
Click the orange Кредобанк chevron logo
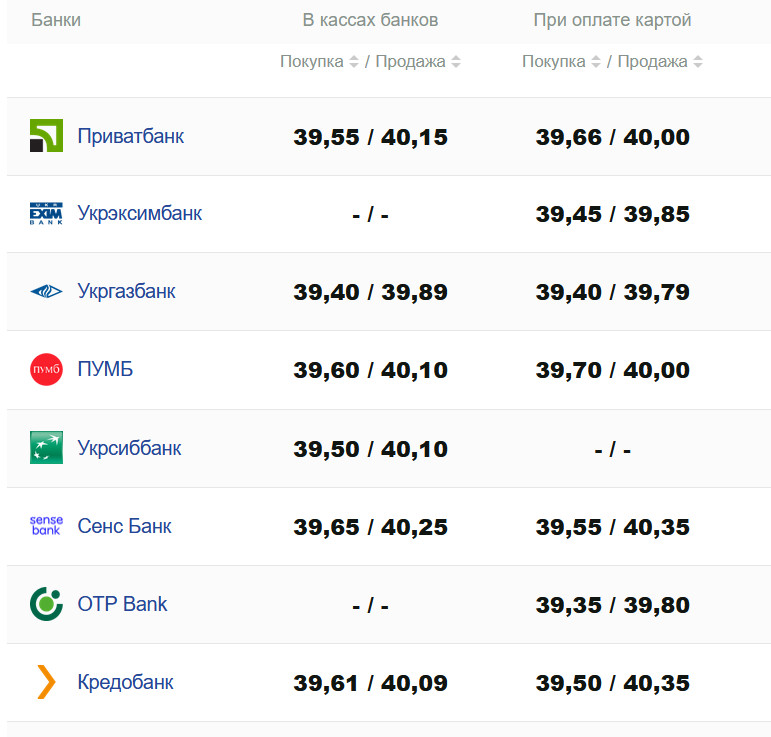[x=46, y=682]
